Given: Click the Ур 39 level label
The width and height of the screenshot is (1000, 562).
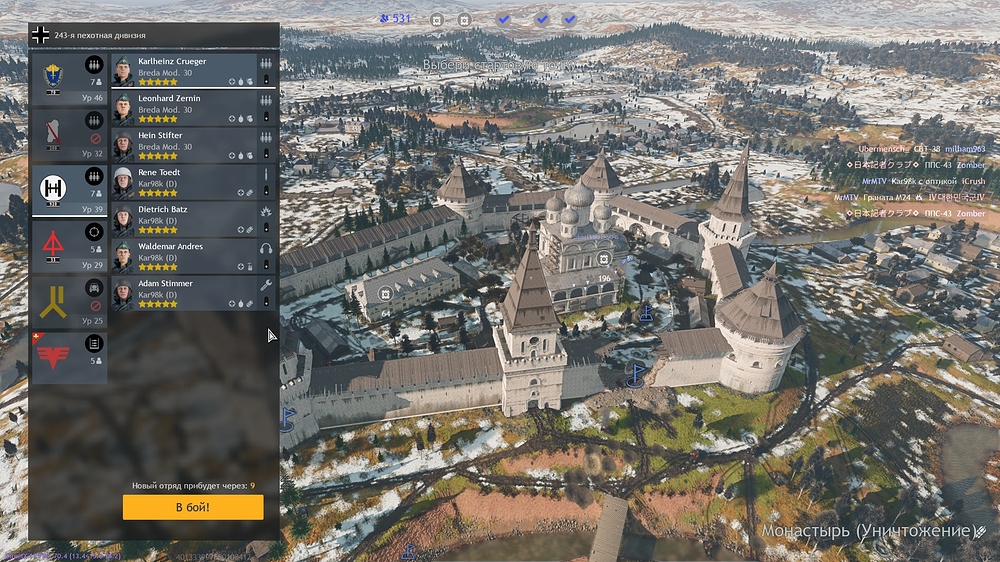Looking at the screenshot, I should (x=92, y=209).
